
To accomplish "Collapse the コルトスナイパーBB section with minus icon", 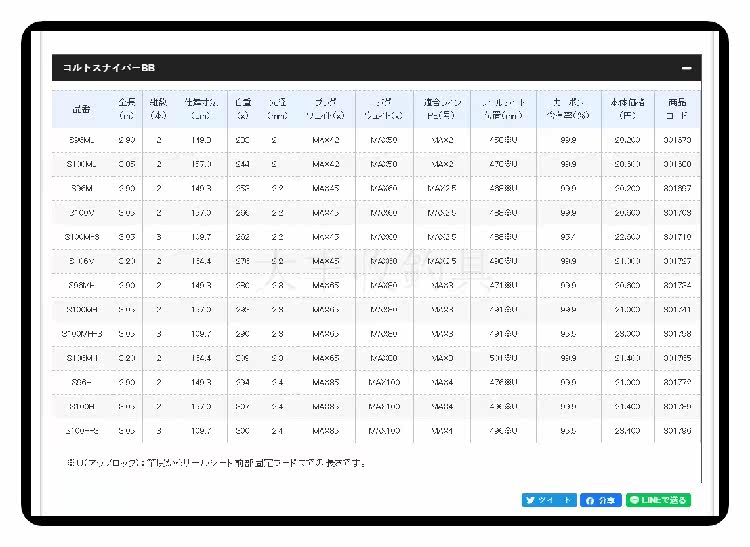I will [686, 68].
